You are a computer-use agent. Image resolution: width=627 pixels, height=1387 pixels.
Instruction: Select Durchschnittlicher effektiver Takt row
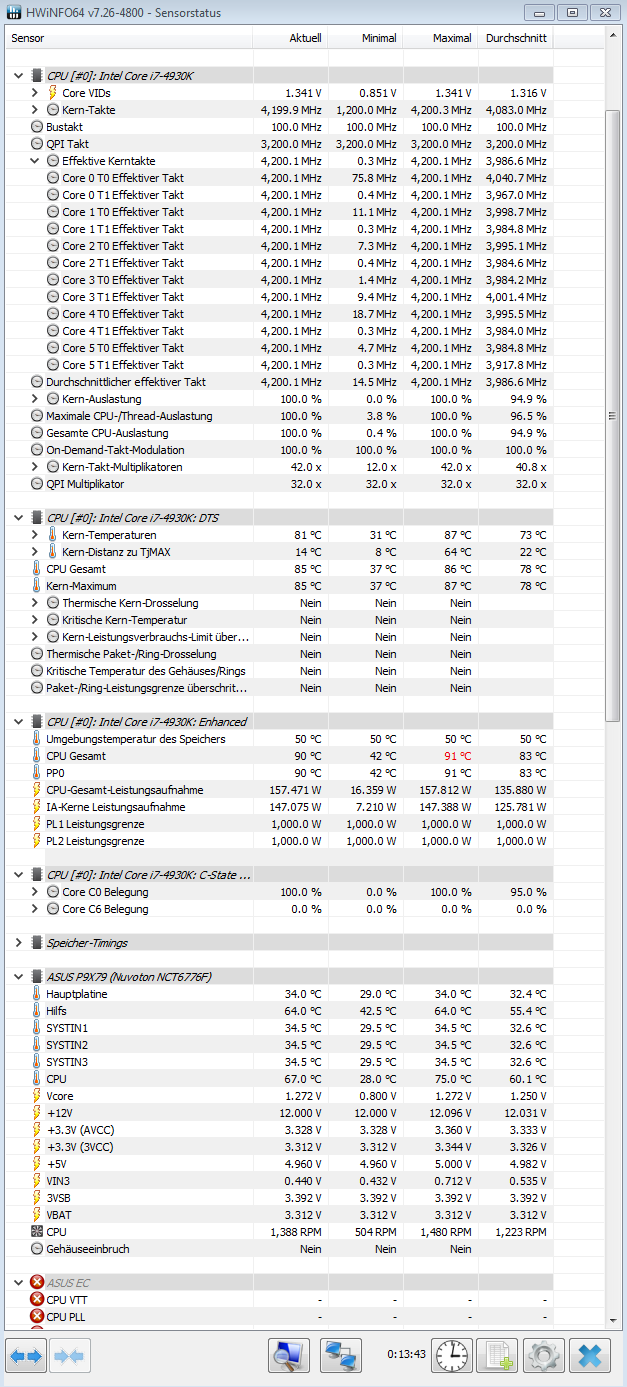(279, 382)
